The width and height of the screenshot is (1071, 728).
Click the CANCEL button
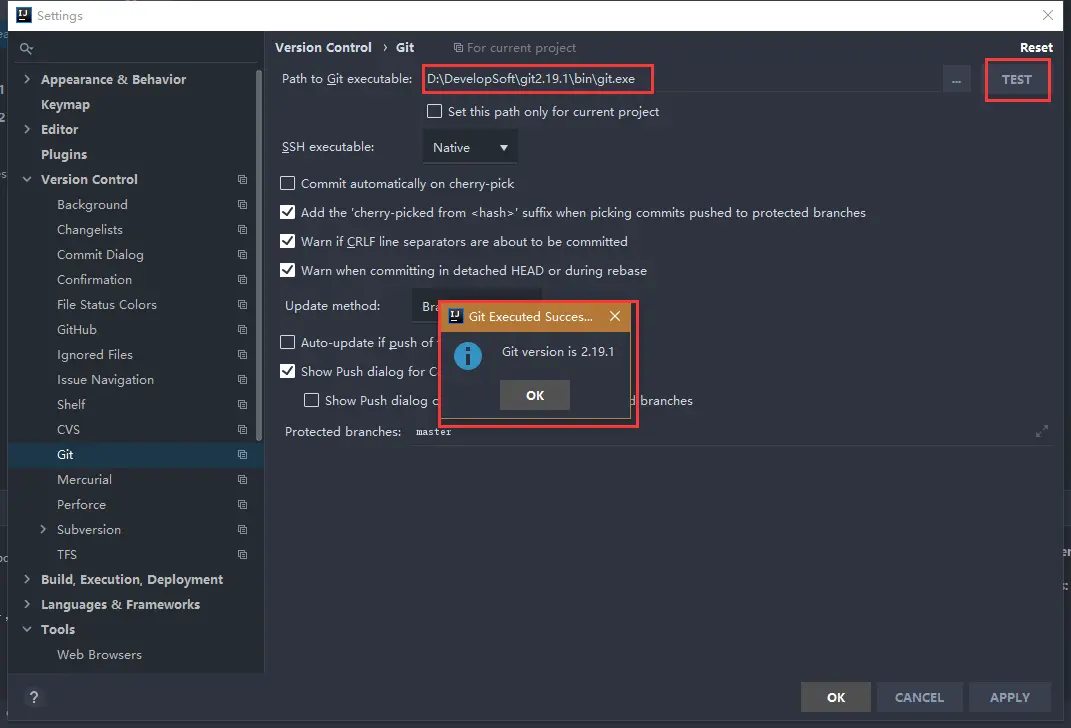(x=919, y=697)
